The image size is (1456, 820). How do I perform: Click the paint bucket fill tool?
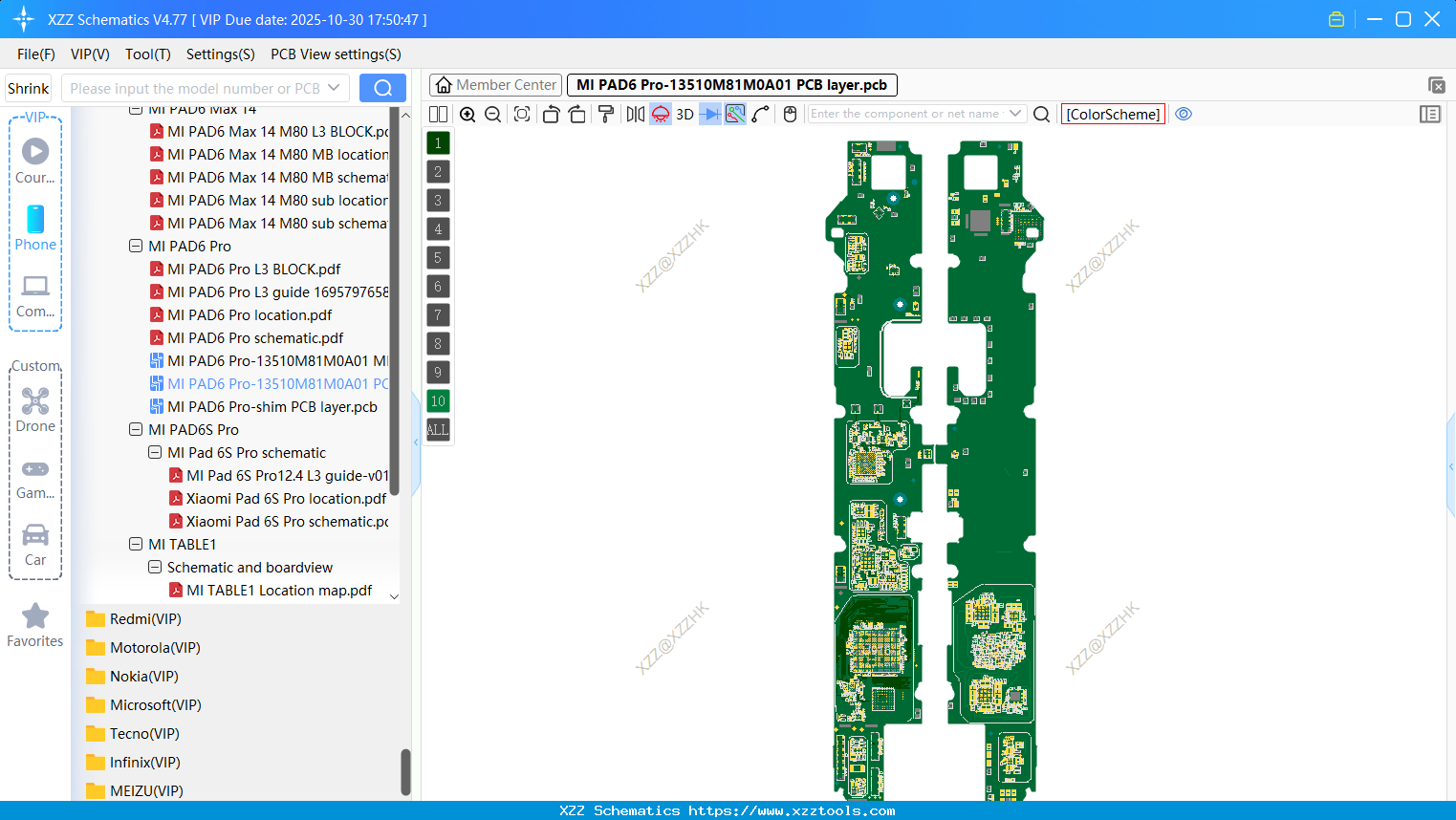pos(604,114)
